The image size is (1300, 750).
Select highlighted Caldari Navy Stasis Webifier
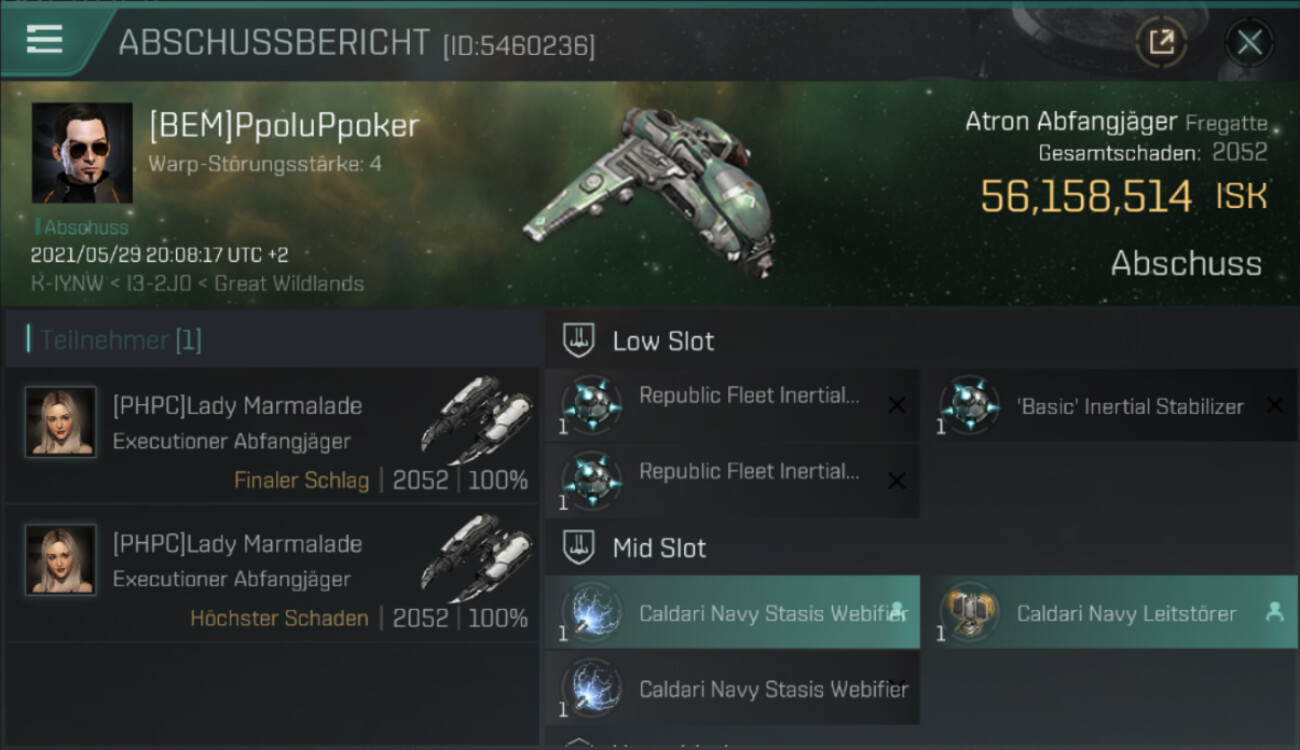tap(733, 611)
